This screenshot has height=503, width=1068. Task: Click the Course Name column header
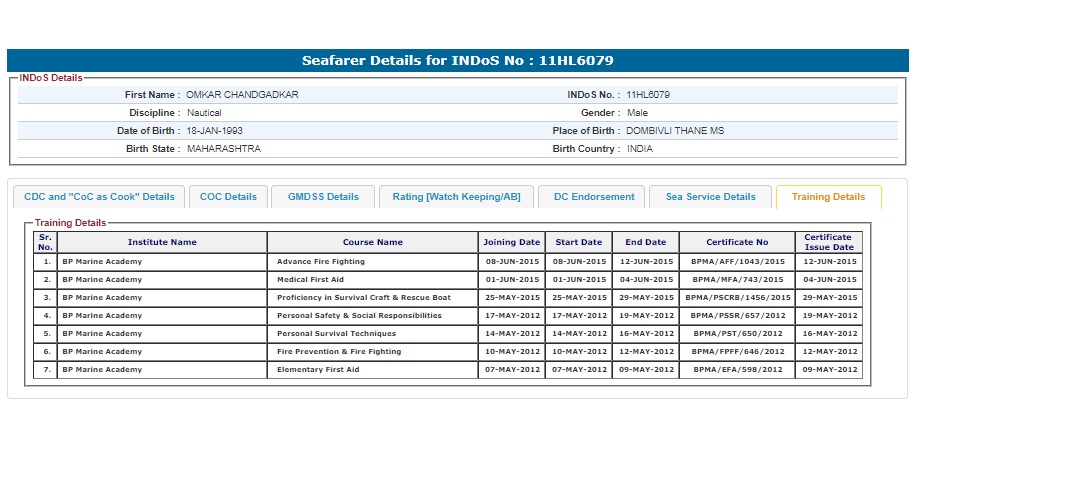(x=372, y=242)
